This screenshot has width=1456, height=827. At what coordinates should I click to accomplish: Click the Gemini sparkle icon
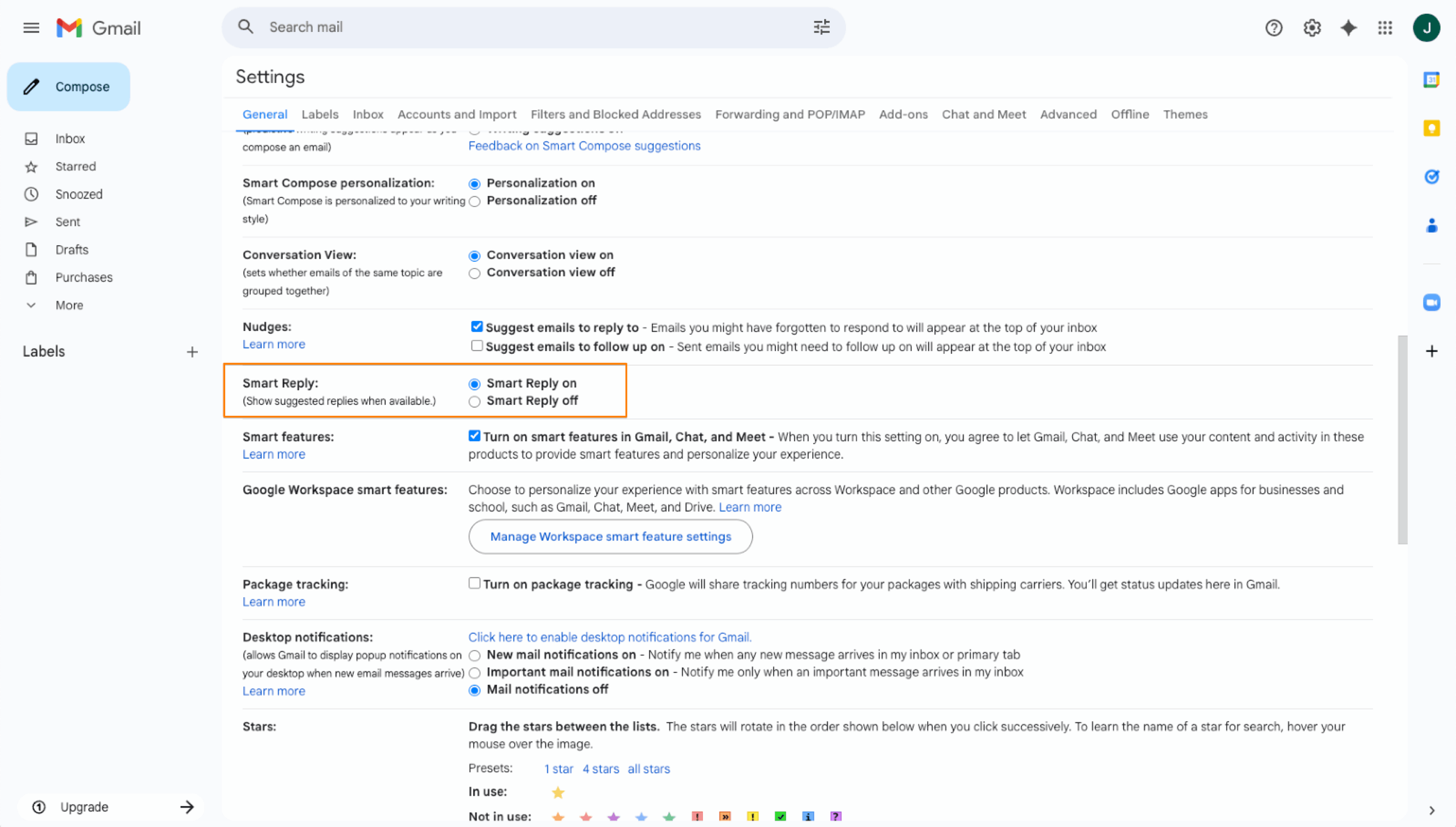(1349, 27)
